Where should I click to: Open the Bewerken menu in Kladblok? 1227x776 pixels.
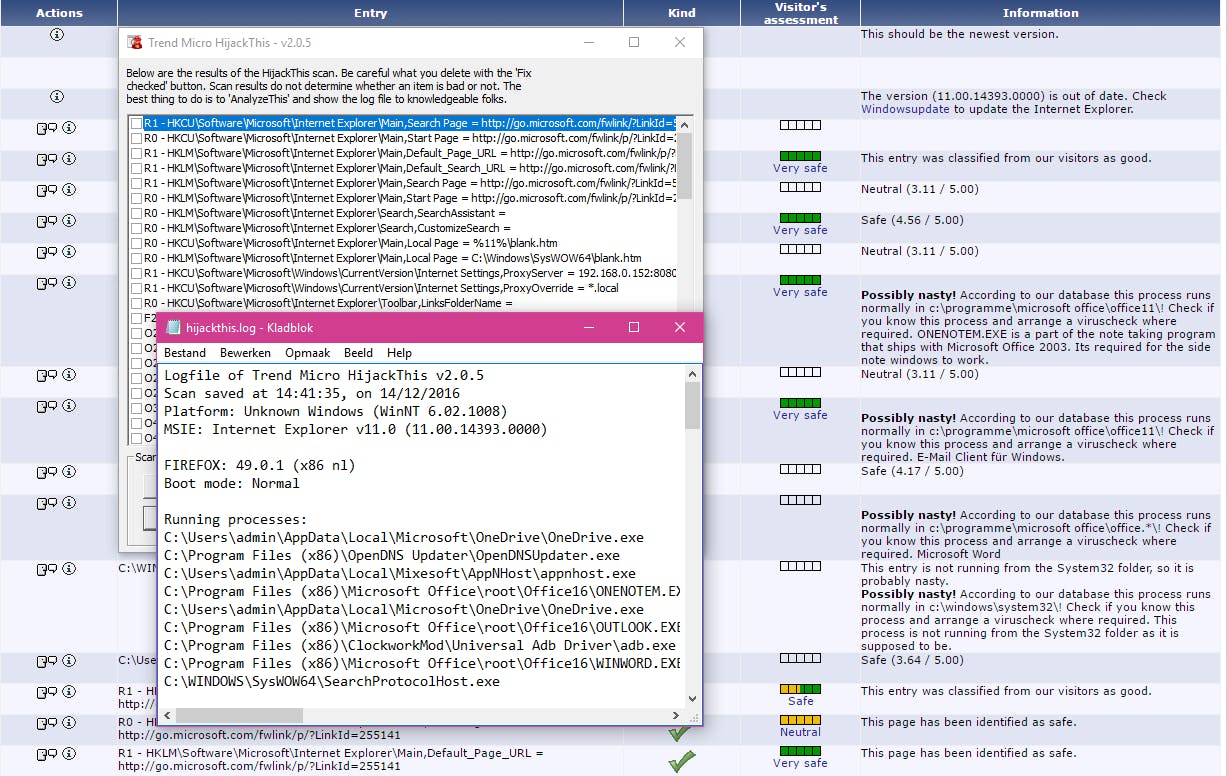[x=245, y=353]
